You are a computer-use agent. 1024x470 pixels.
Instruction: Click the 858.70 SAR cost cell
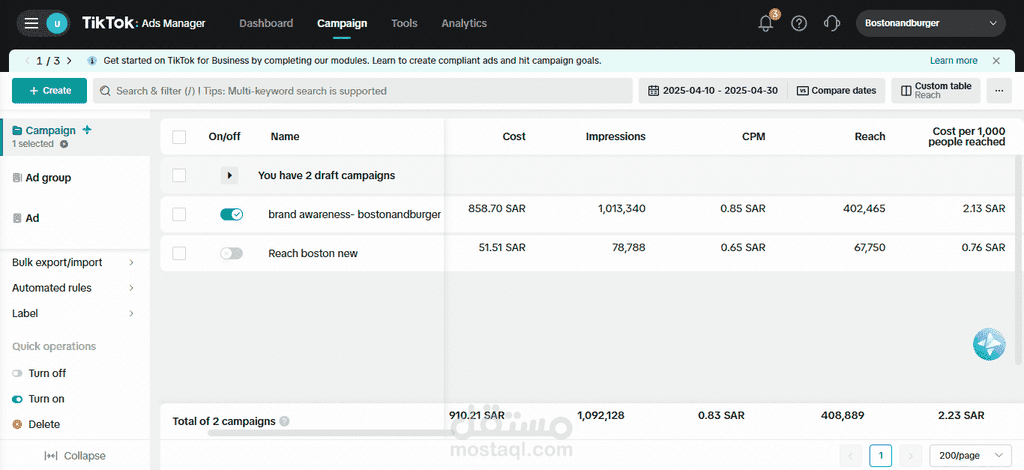[x=497, y=208]
